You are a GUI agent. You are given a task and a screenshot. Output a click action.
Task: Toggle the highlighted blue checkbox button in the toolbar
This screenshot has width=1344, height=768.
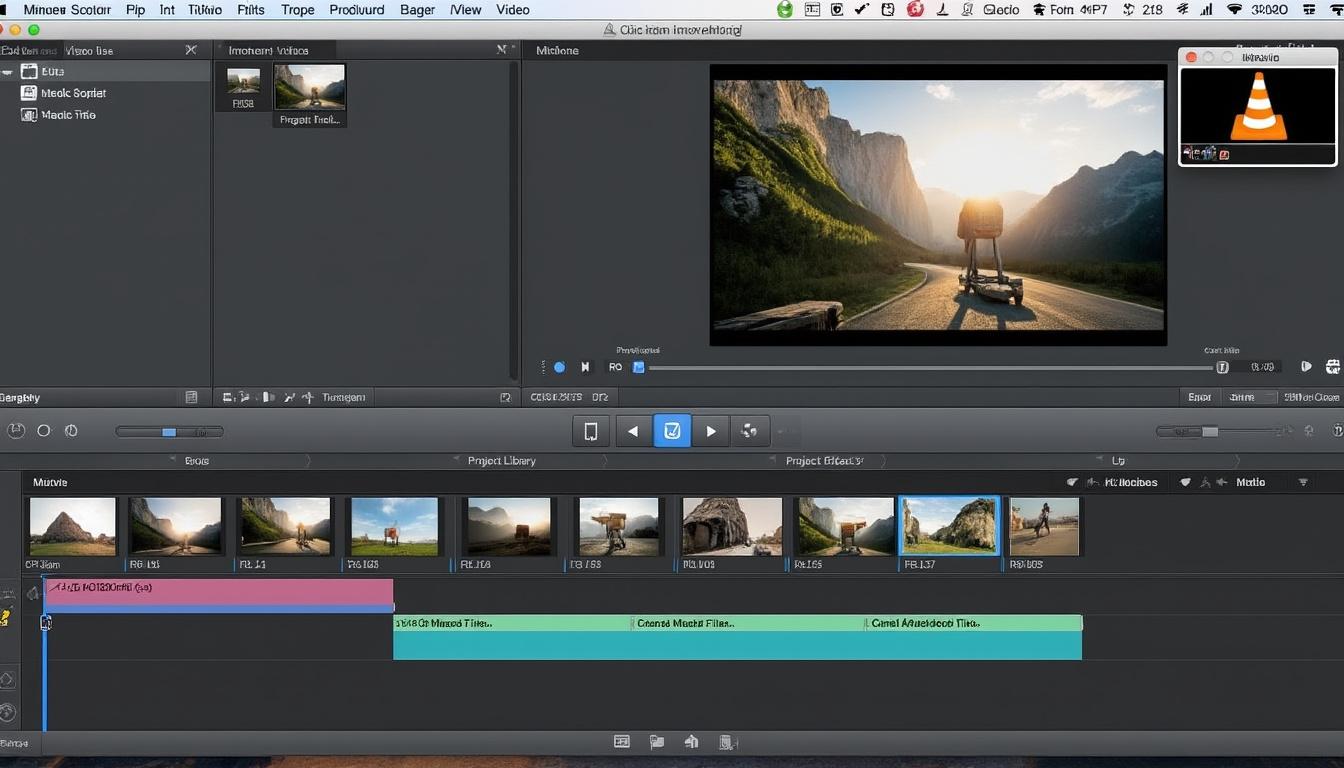coord(672,431)
